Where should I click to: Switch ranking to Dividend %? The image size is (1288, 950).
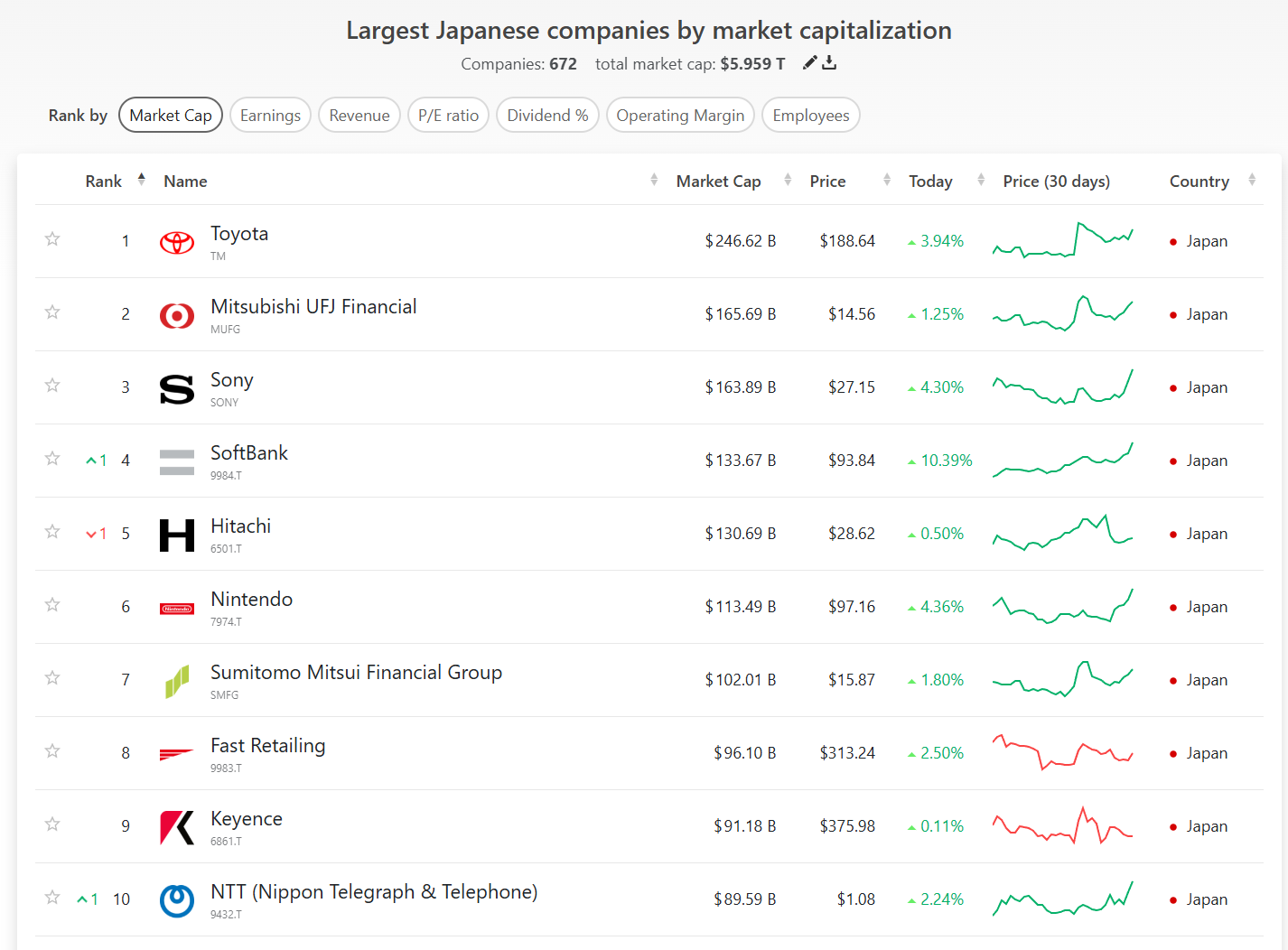click(547, 116)
